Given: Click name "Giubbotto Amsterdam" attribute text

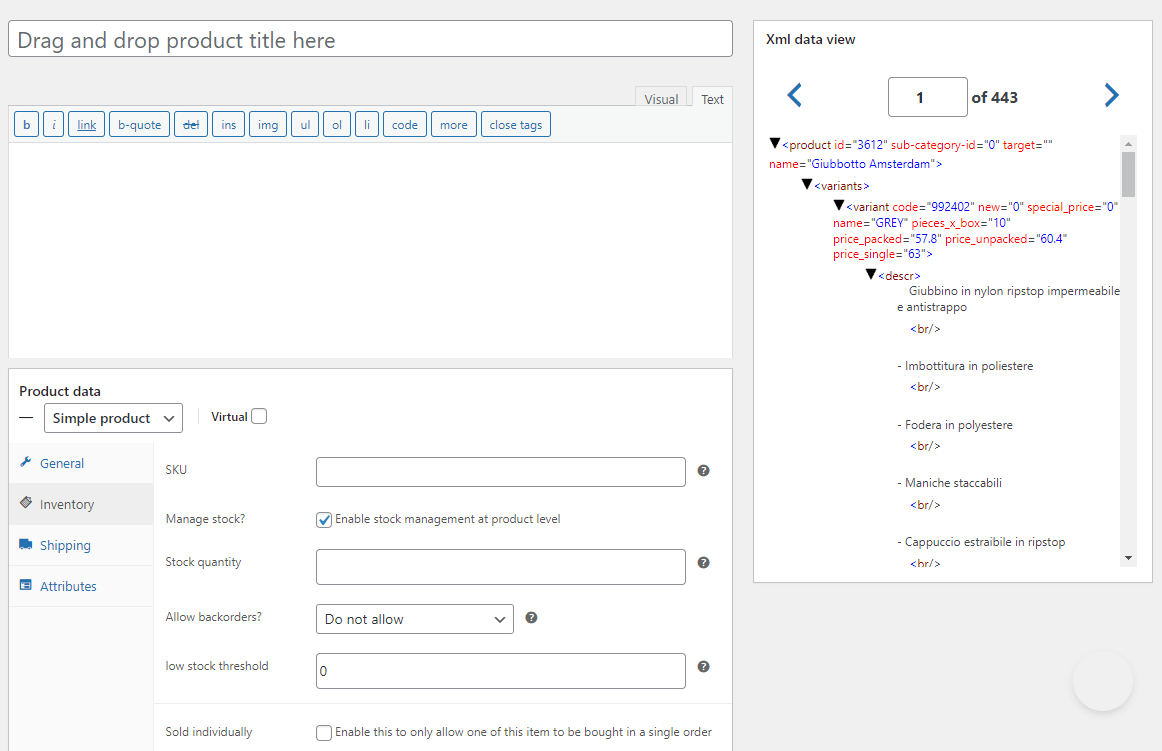Looking at the screenshot, I should [x=852, y=164].
